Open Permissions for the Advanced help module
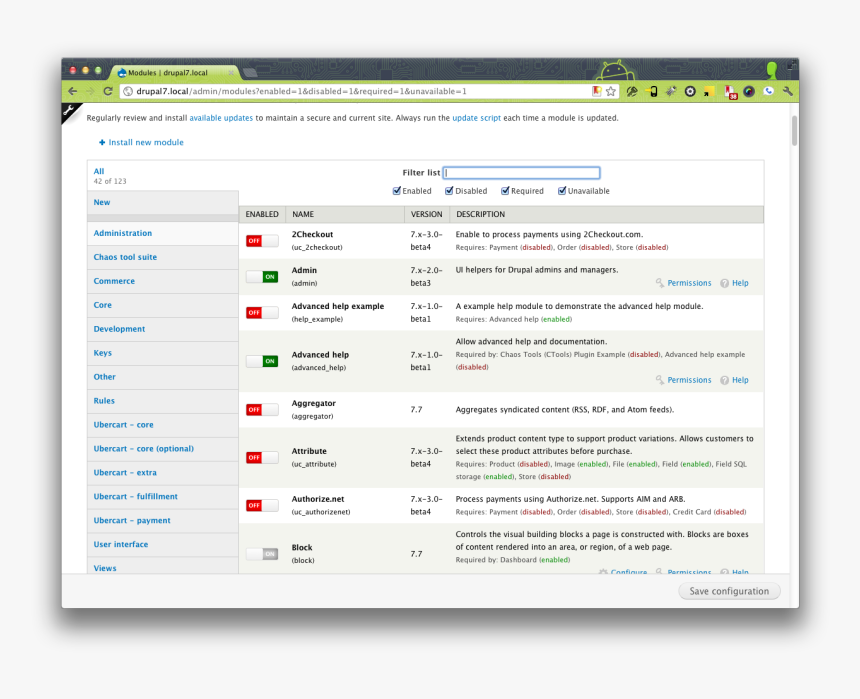Viewport: 860px width, 699px height. point(683,380)
